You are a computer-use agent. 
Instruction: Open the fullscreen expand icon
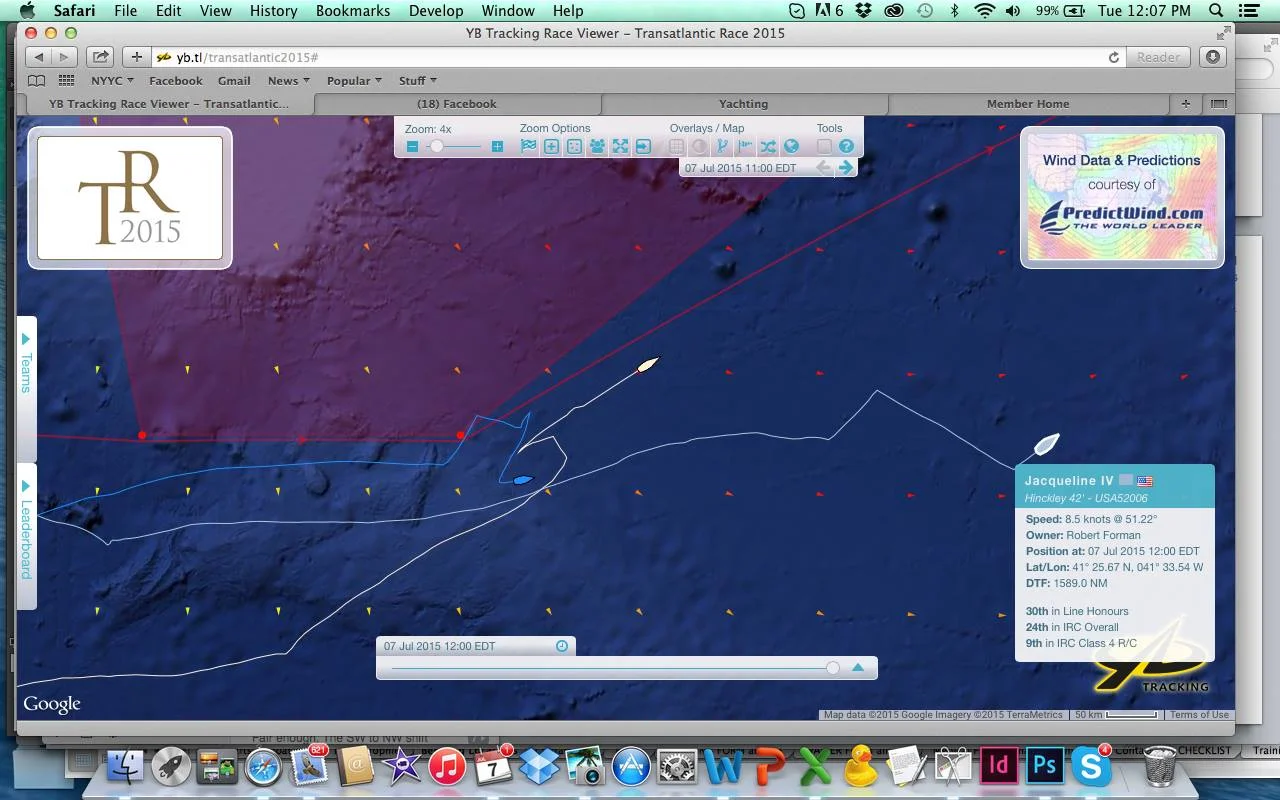tap(619, 146)
